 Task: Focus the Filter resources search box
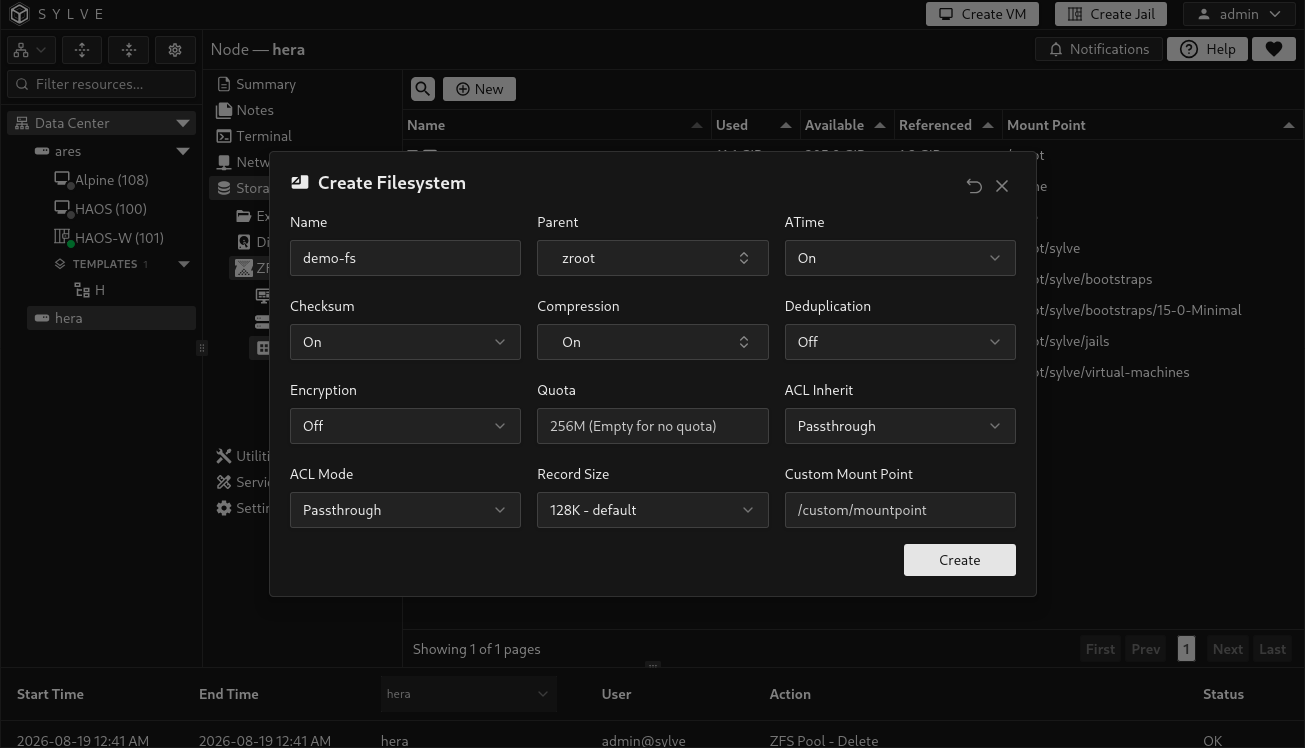tap(101, 84)
